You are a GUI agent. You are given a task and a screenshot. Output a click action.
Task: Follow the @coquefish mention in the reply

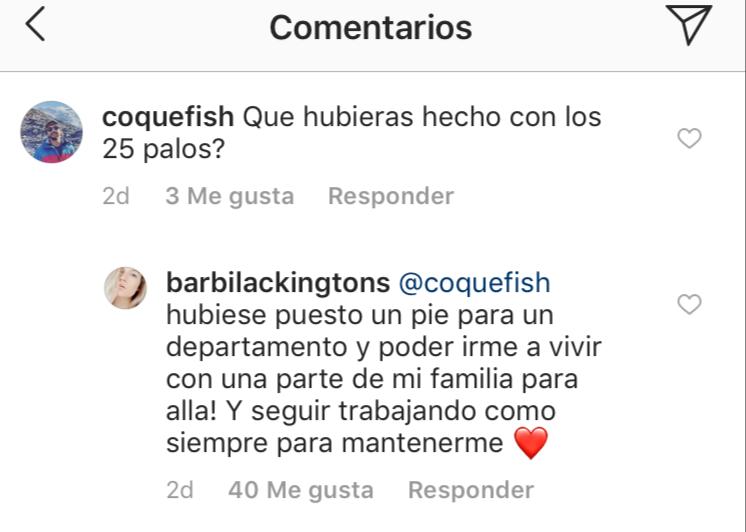[x=474, y=283]
